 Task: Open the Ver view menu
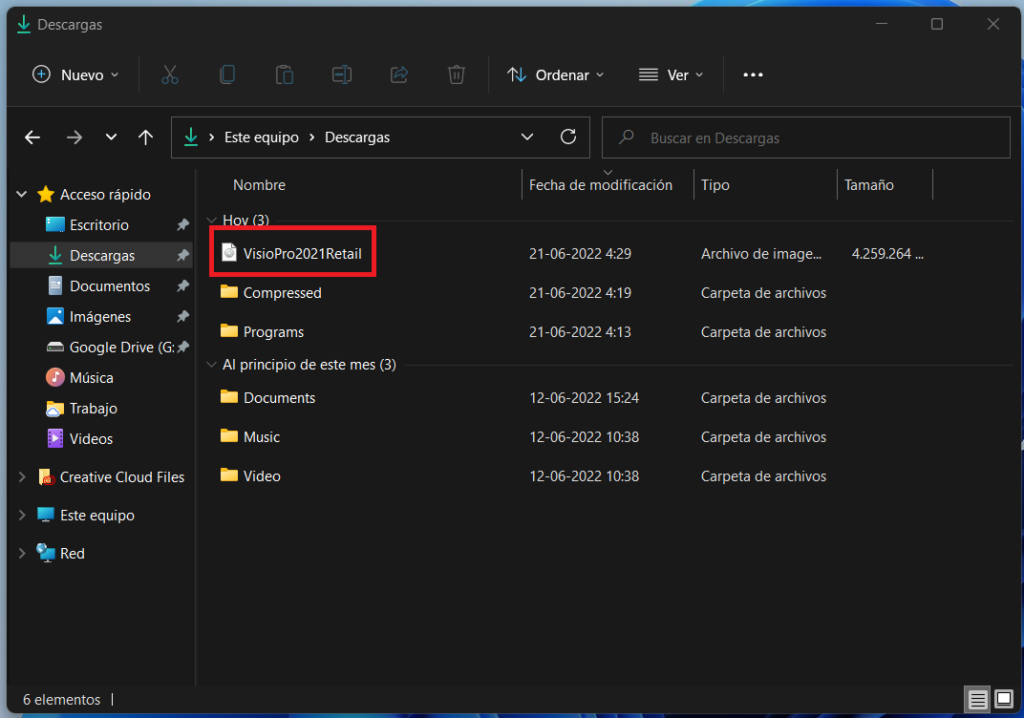[x=671, y=75]
